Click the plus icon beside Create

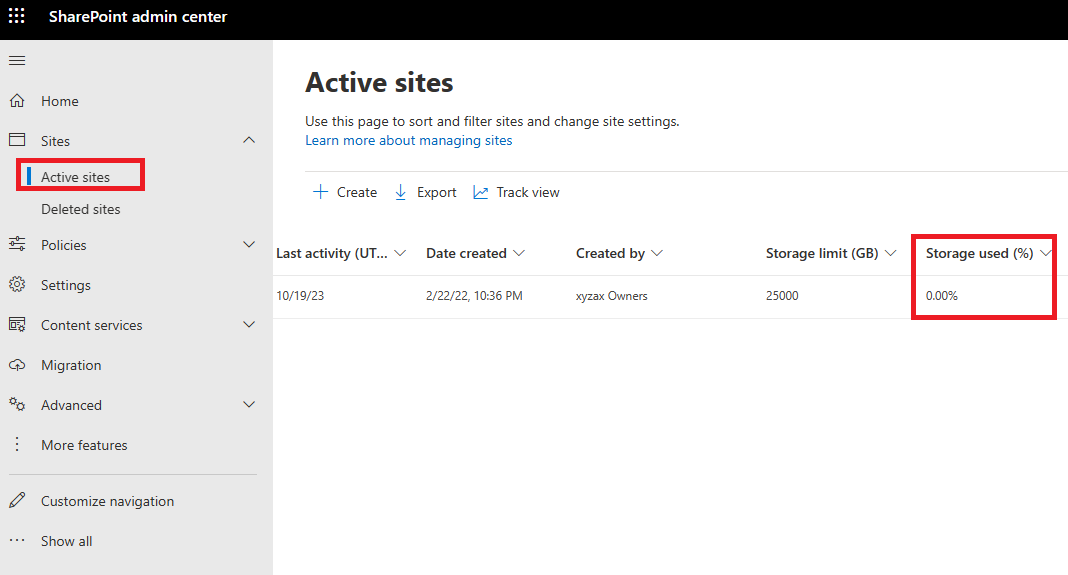coord(319,192)
